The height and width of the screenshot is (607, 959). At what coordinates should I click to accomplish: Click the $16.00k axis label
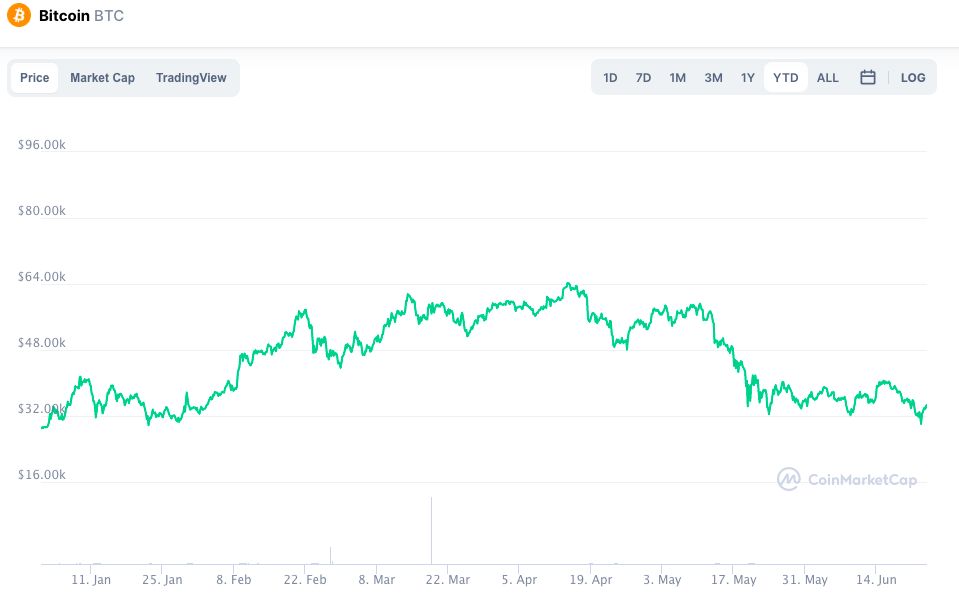point(42,475)
